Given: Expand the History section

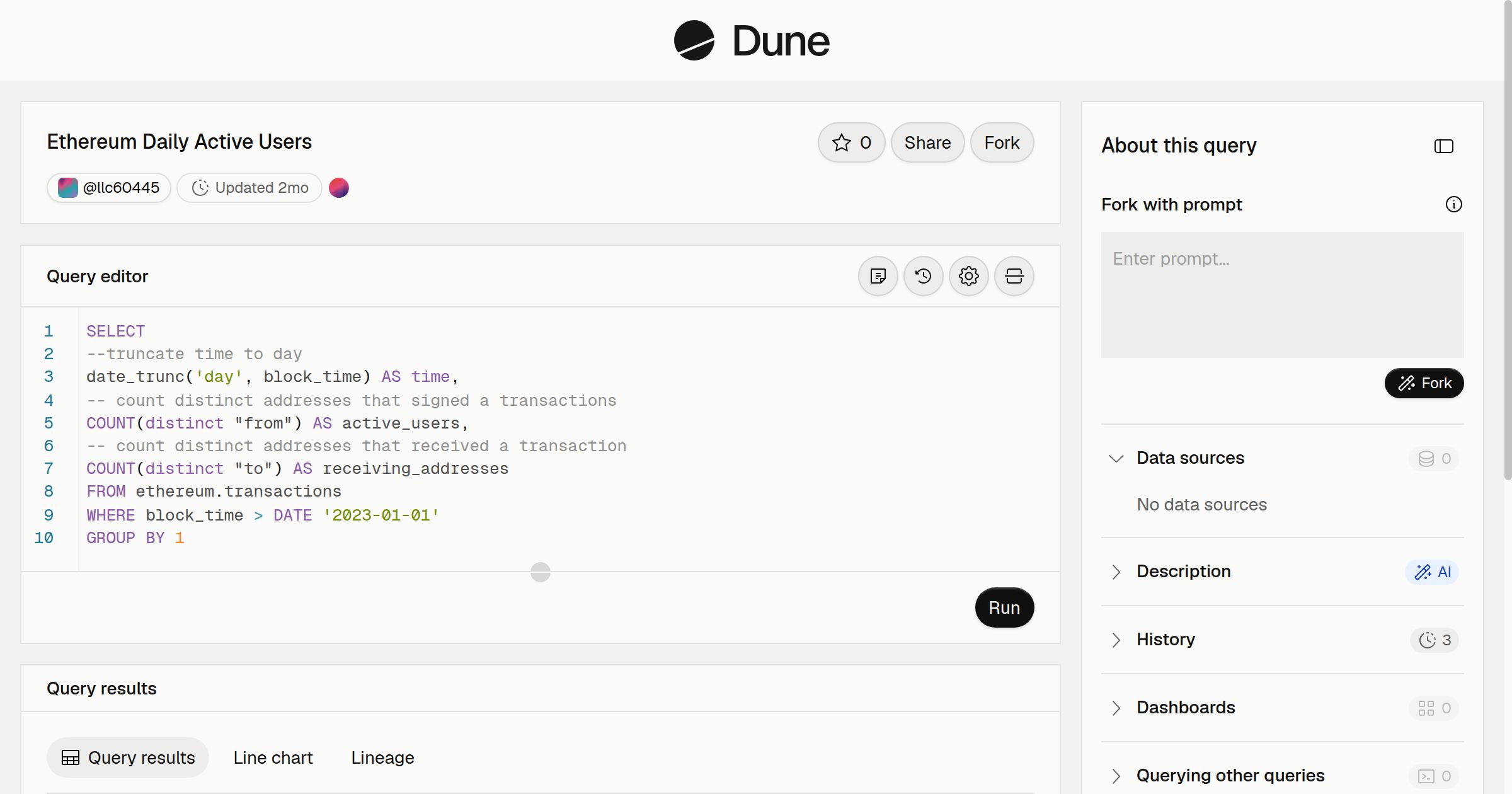Looking at the screenshot, I should 1116,640.
